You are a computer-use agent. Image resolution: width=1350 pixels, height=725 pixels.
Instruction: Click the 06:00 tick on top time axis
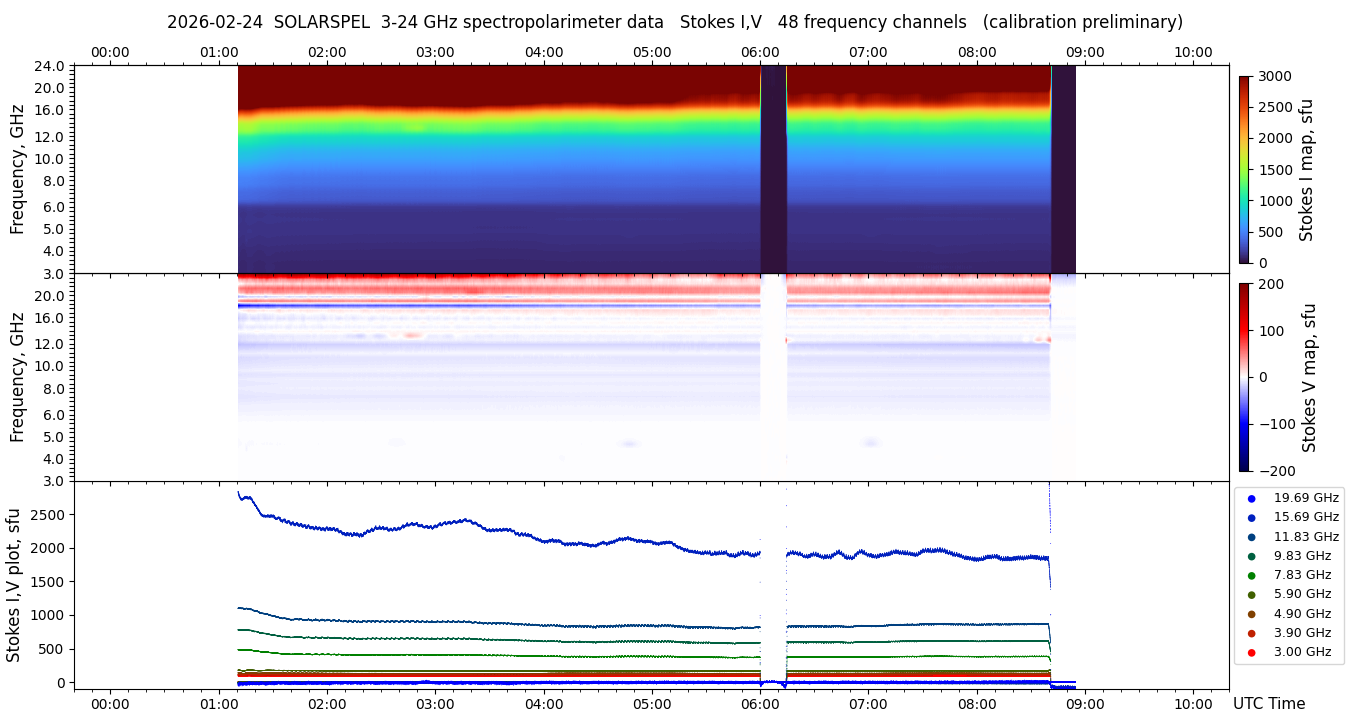[x=760, y=52]
